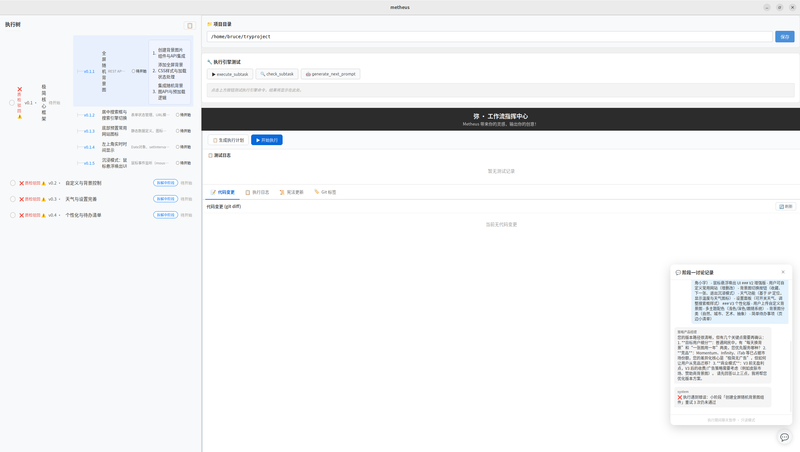Switch to the 宪法更新 tab
800x452 pixels.
click(x=291, y=192)
